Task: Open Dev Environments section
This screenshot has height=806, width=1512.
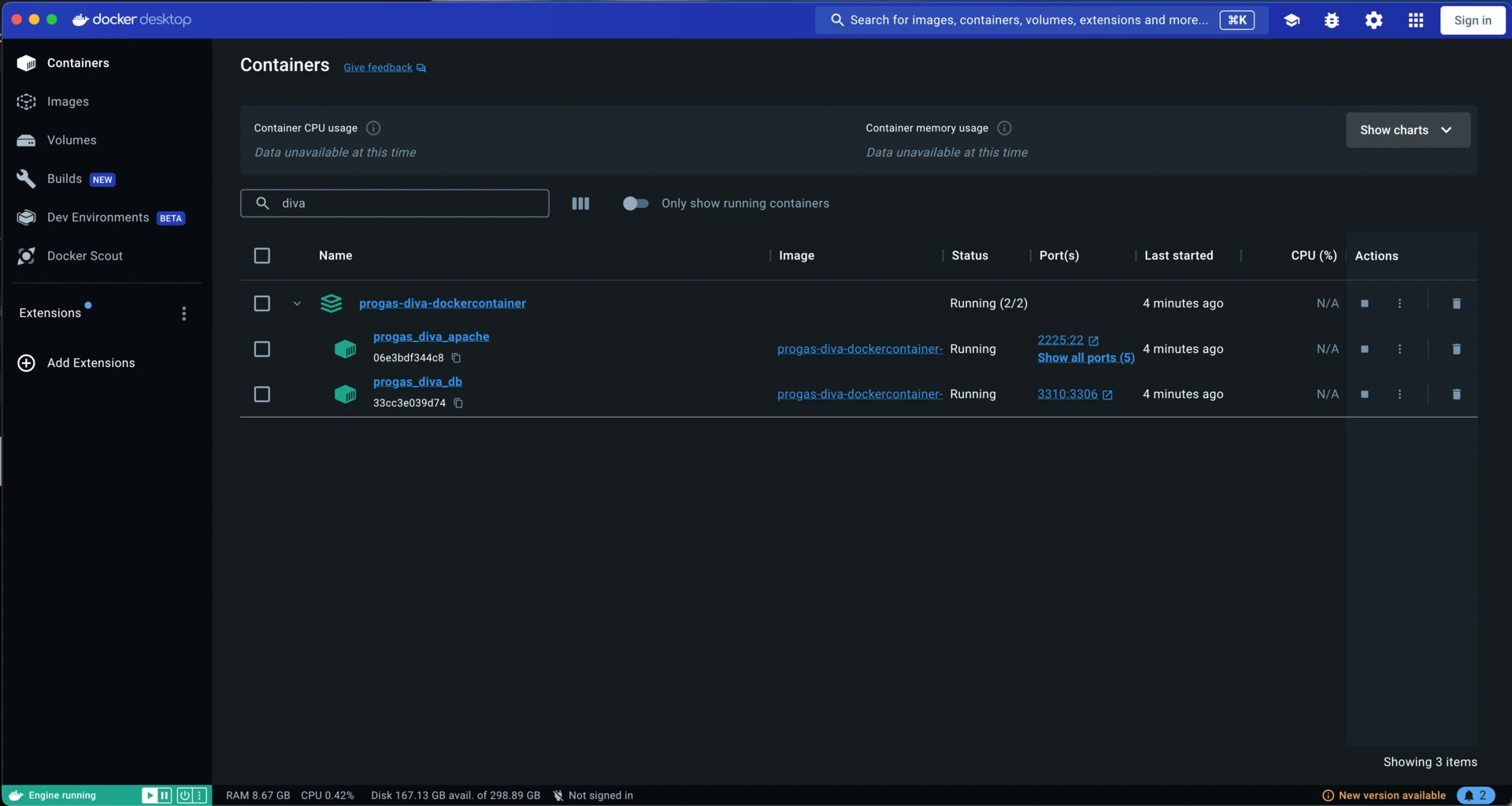Action: click(98, 217)
